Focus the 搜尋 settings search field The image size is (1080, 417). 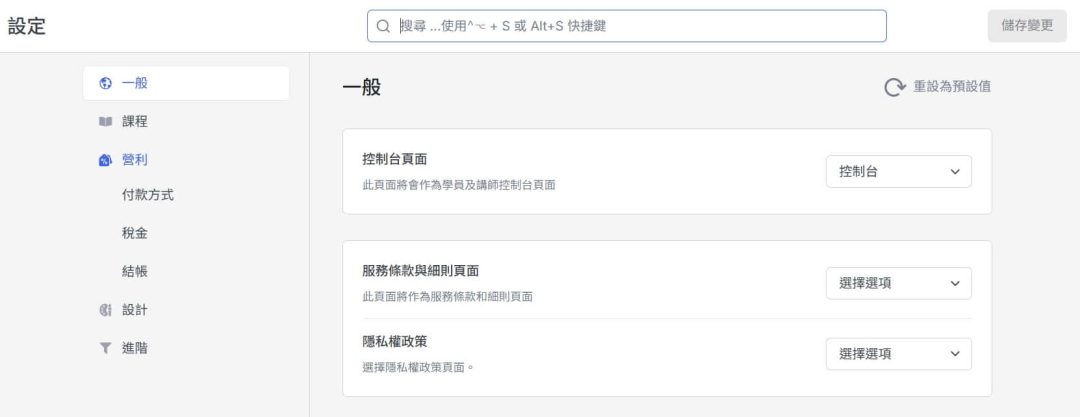tap(640, 26)
